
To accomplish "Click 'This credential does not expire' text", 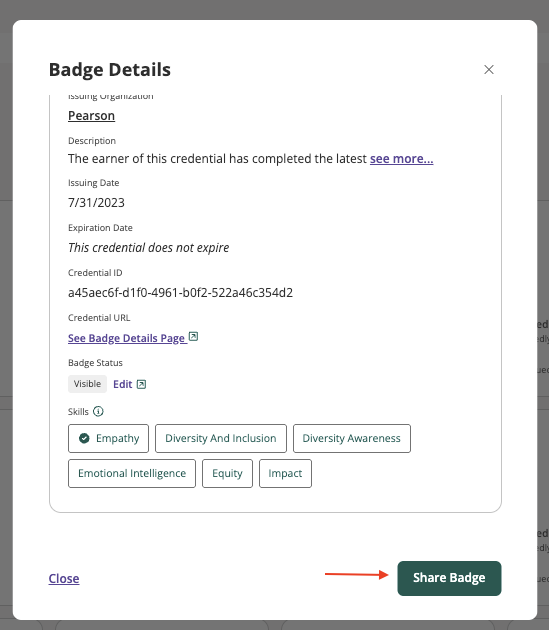I will [149, 248].
